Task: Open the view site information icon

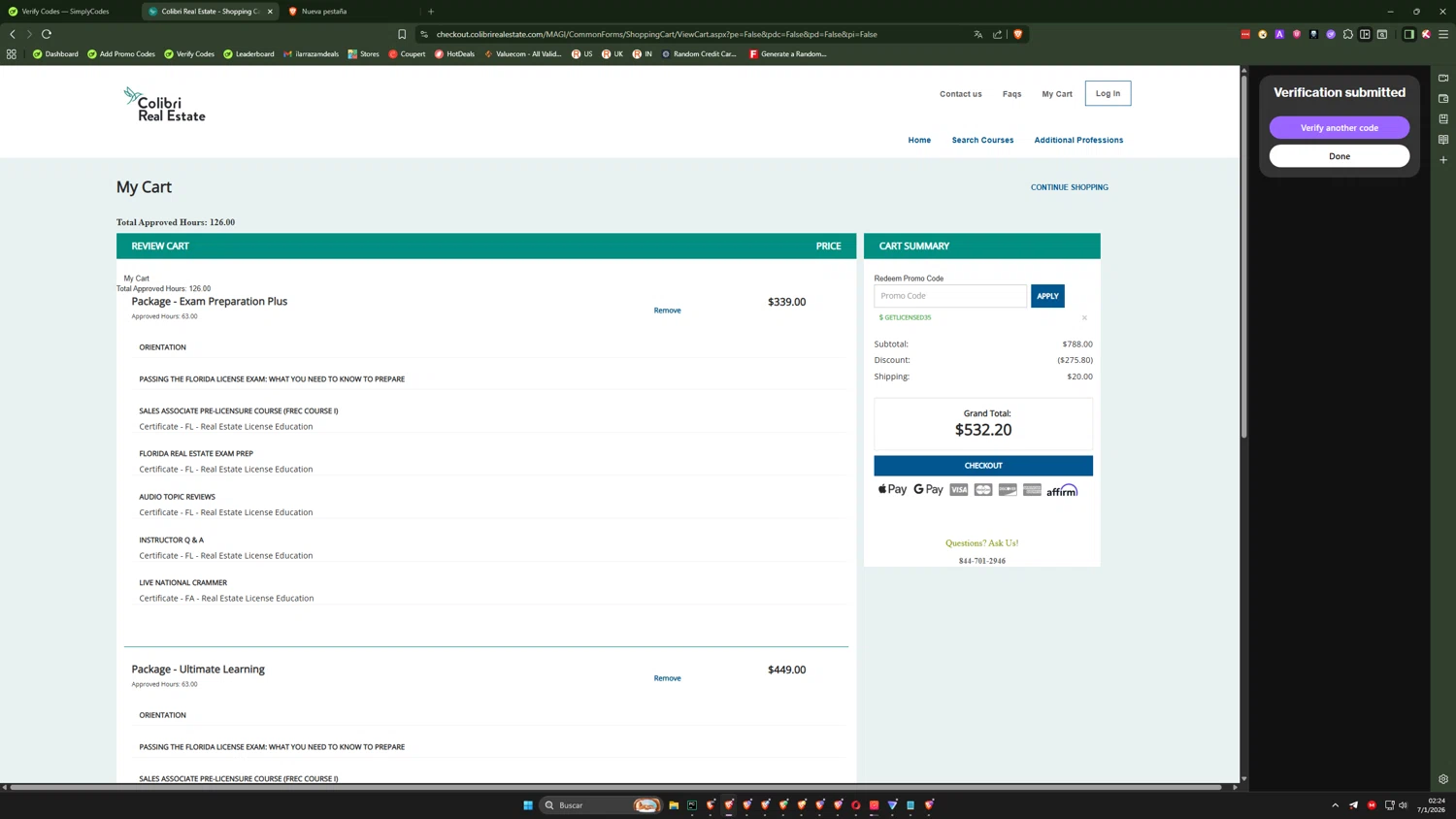Action: [424, 34]
